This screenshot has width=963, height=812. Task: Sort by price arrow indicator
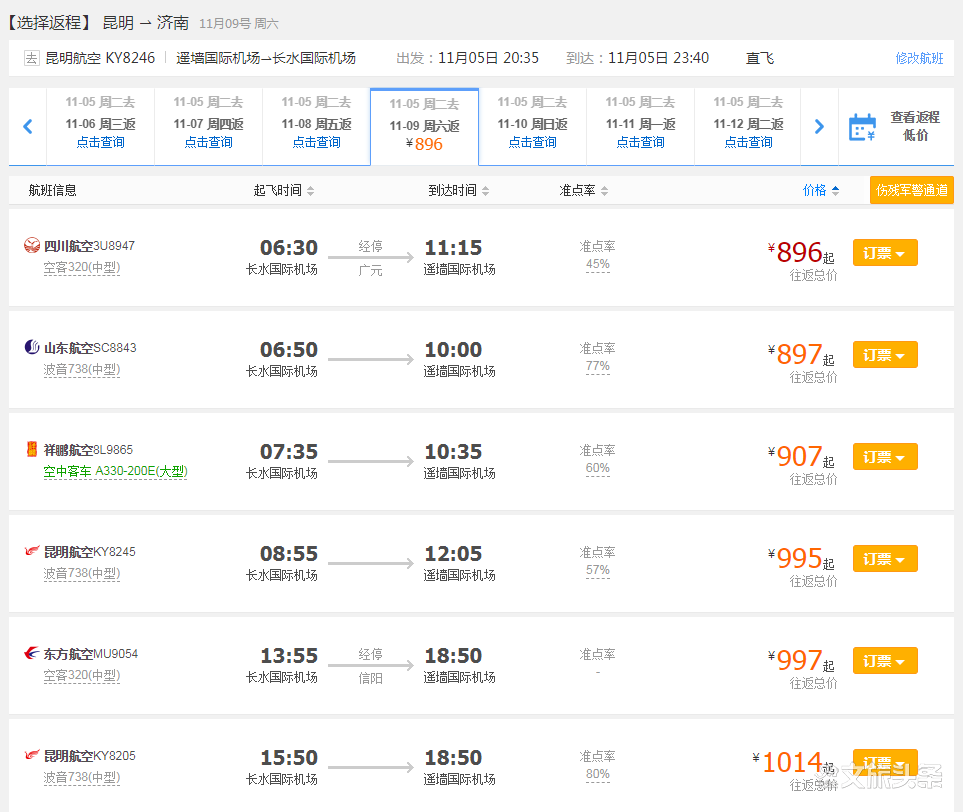coord(835,191)
